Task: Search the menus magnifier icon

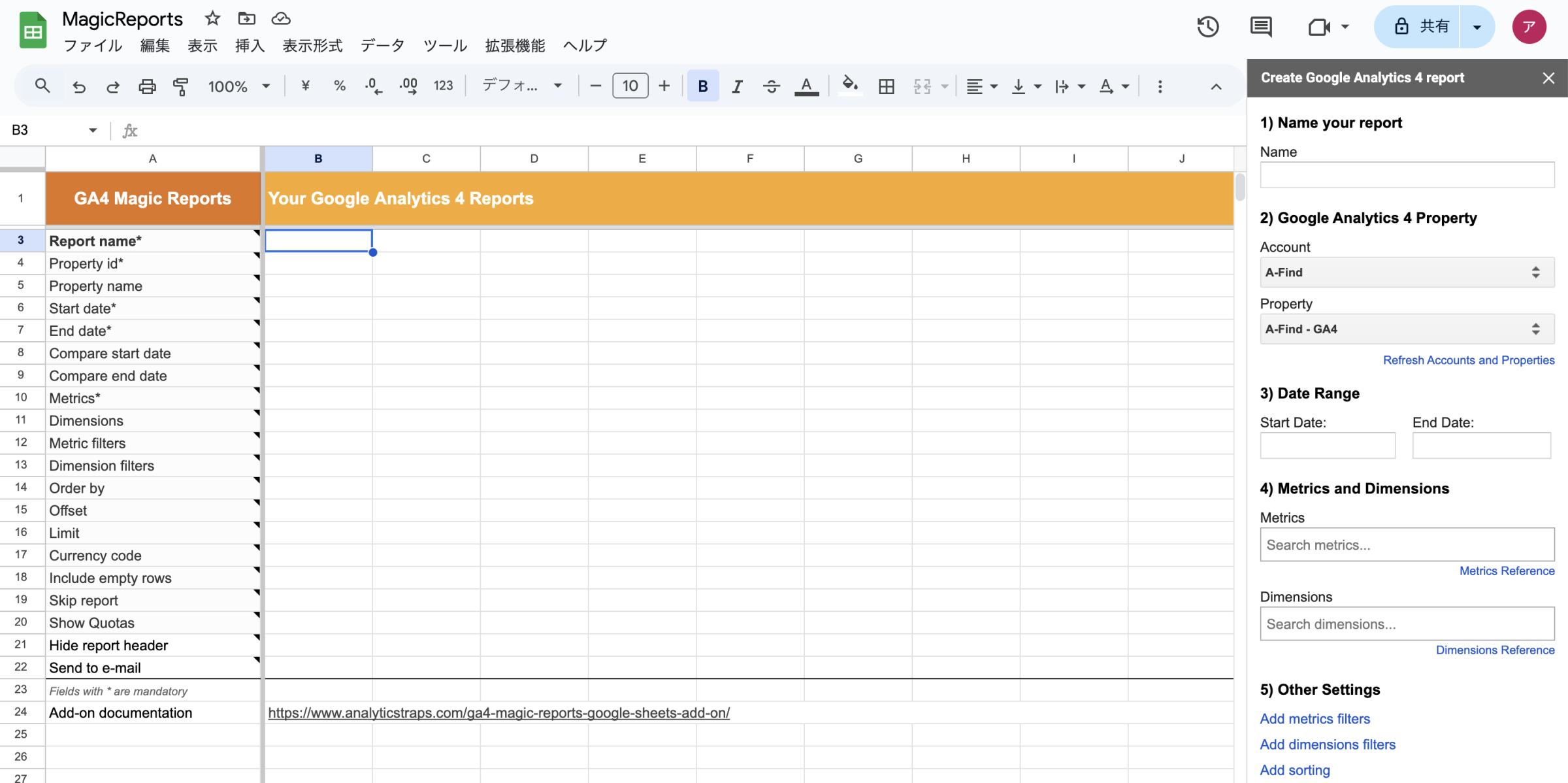Action: click(42, 86)
